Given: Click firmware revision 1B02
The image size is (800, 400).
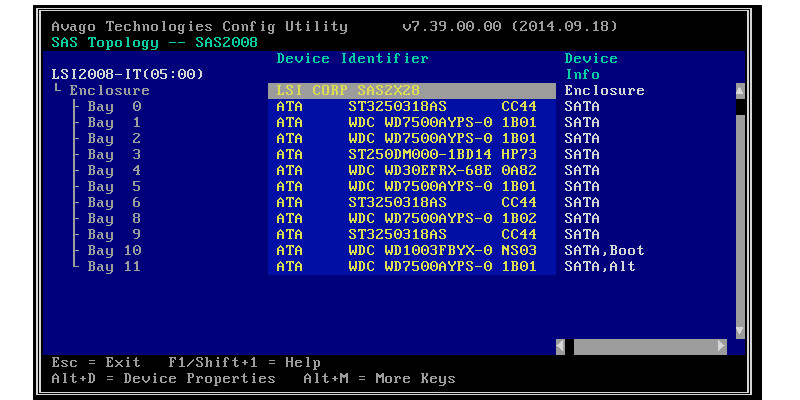Looking at the screenshot, I should pos(519,218).
